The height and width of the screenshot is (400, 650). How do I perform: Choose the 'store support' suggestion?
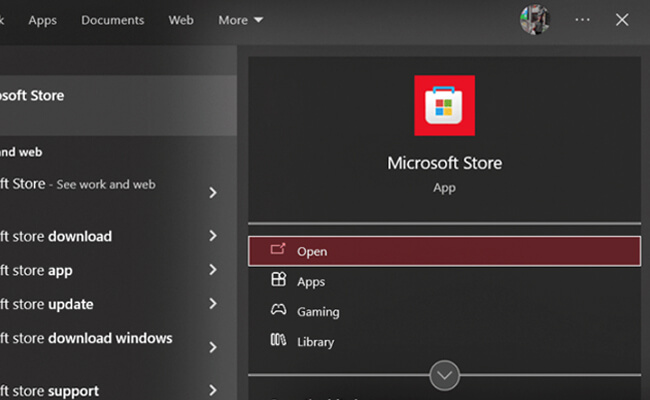click(x=49, y=391)
